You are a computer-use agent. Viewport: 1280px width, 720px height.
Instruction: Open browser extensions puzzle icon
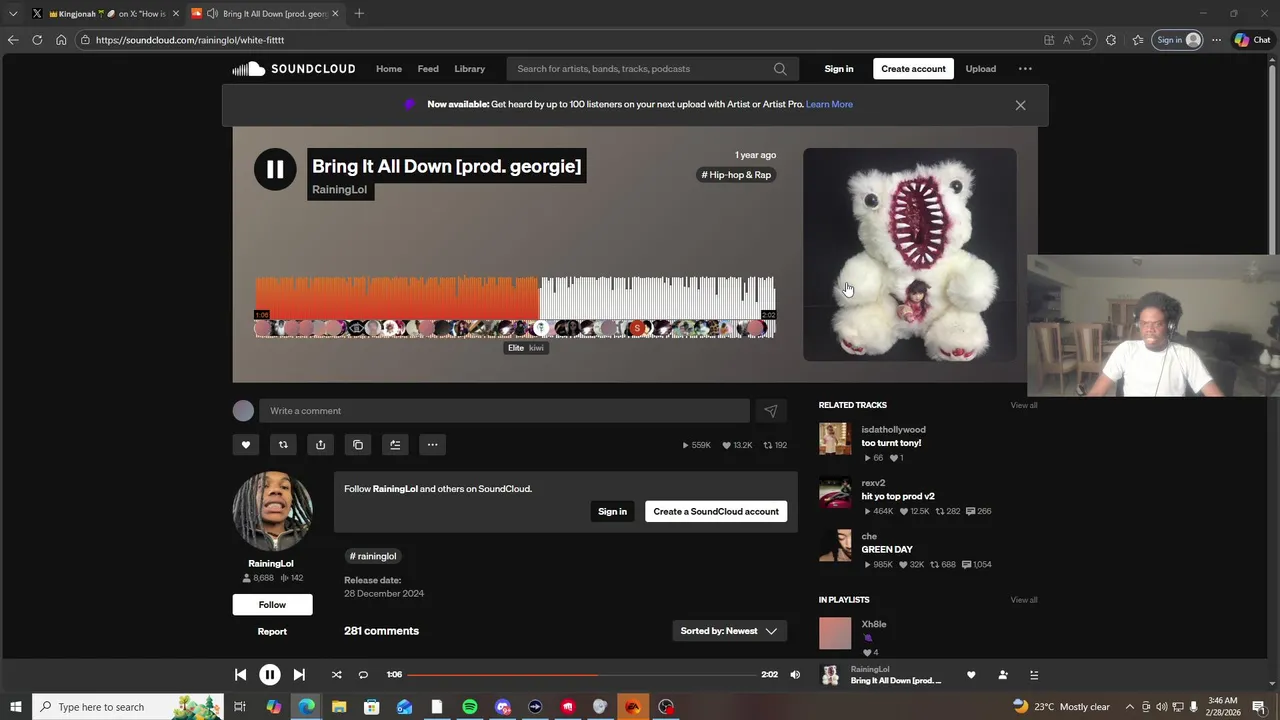pyautogui.click(x=1111, y=40)
